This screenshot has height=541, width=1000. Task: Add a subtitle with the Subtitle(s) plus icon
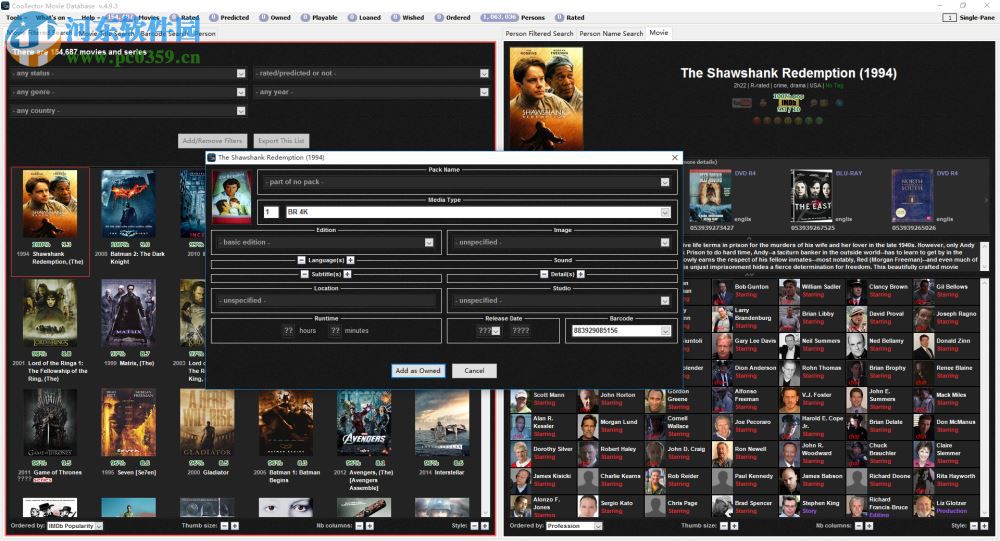[347, 274]
